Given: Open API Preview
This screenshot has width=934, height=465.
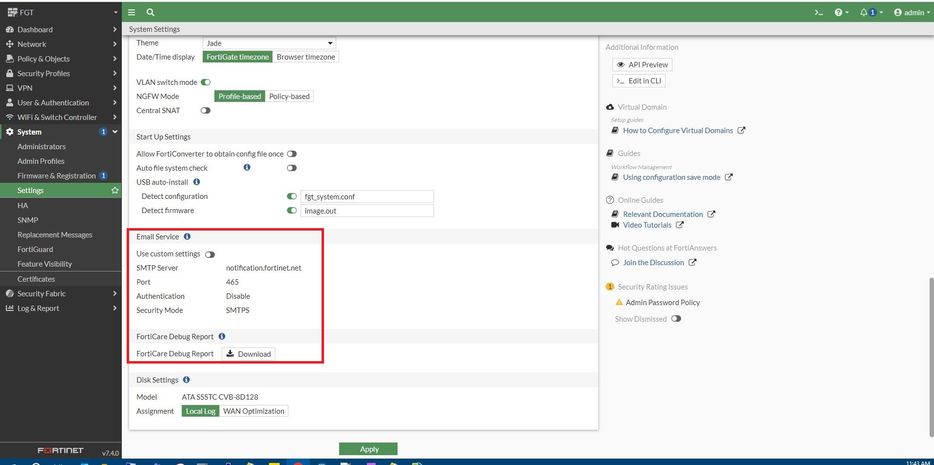Looking at the screenshot, I should pyautogui.click(x=642, y=64).
